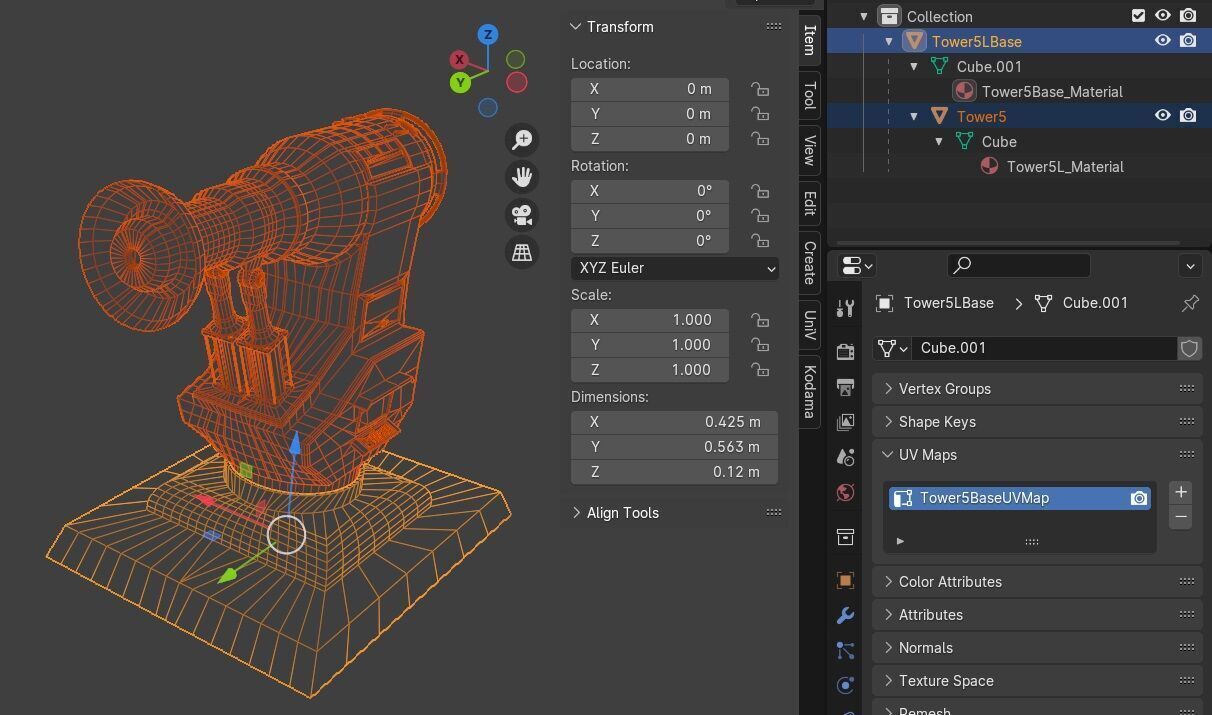Expand the Normals panel

tap(888, 647)
